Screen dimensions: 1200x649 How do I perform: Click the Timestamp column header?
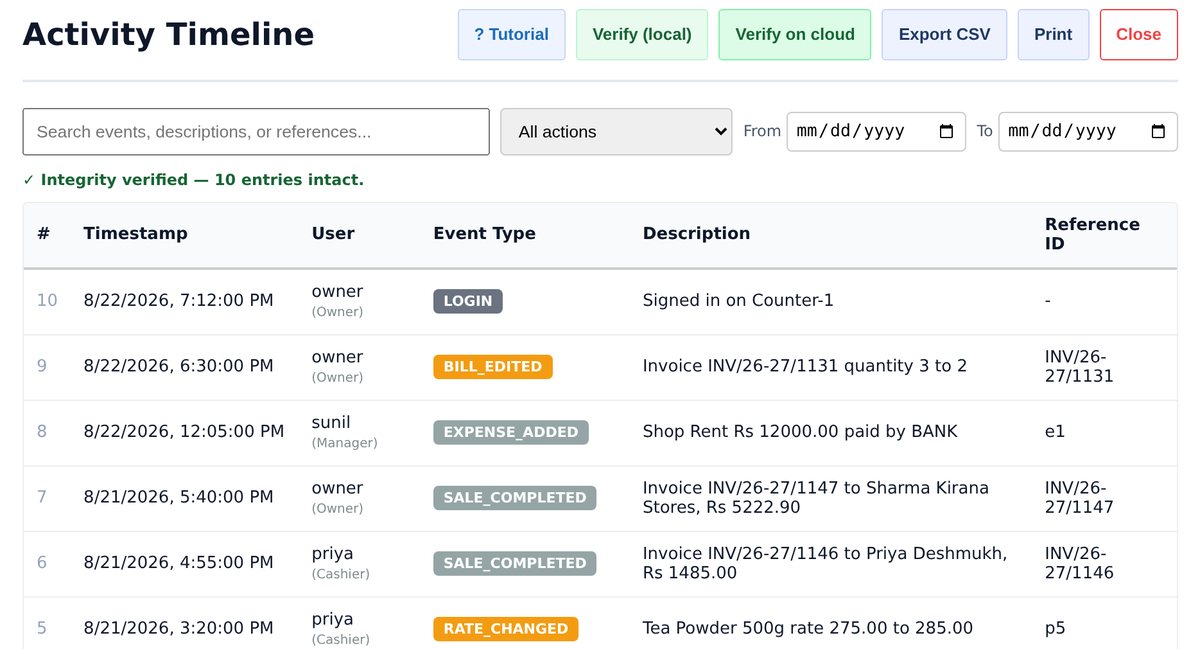coord(135,233)
